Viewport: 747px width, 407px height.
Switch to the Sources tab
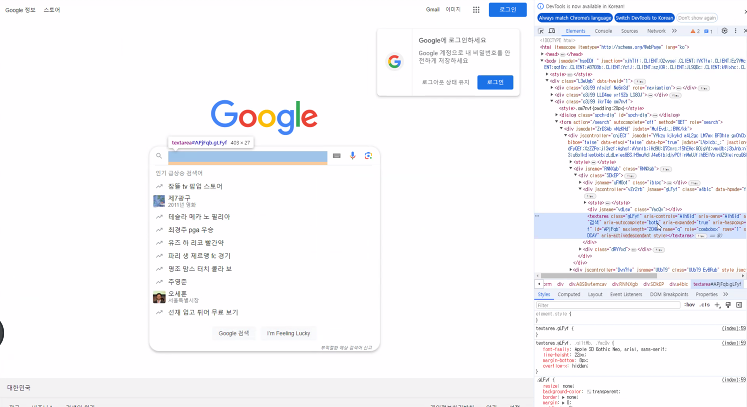click(x=629, y=31)
